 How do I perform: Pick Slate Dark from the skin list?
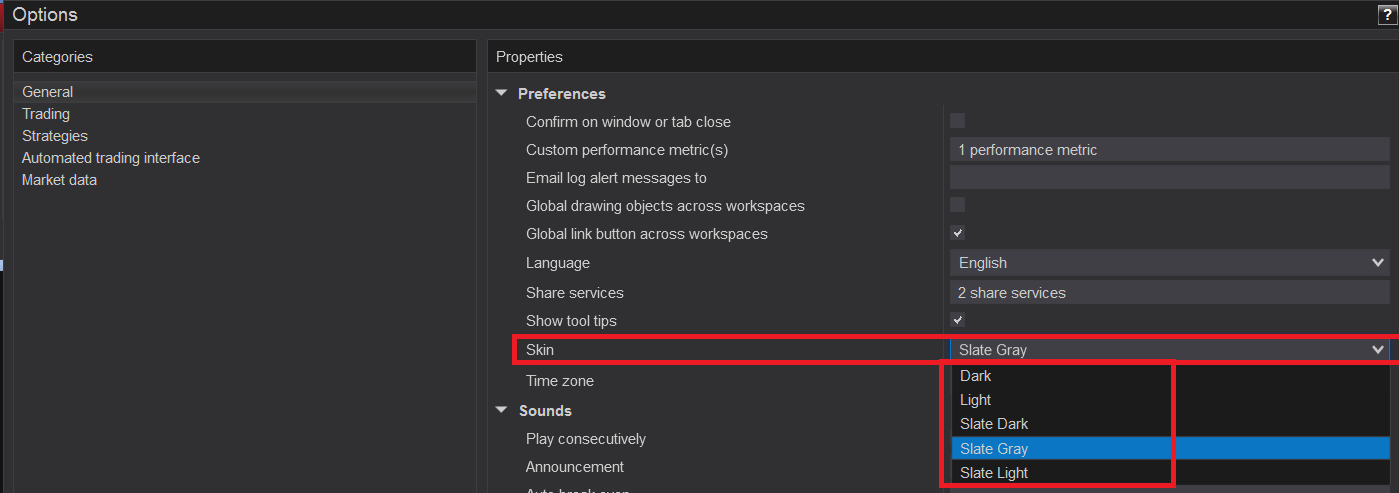pyautogui.click(x=994, y=424)
